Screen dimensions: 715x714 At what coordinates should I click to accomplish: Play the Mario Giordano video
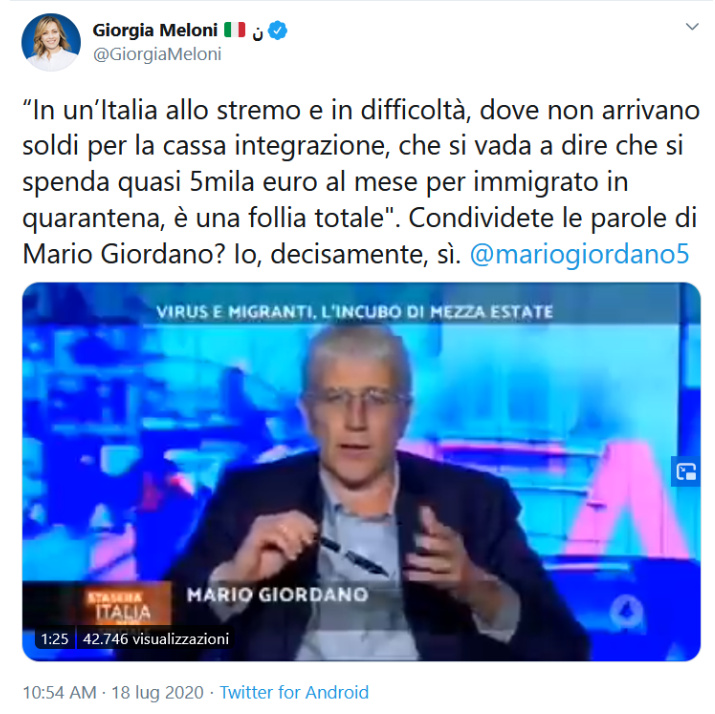coord(361,471)
